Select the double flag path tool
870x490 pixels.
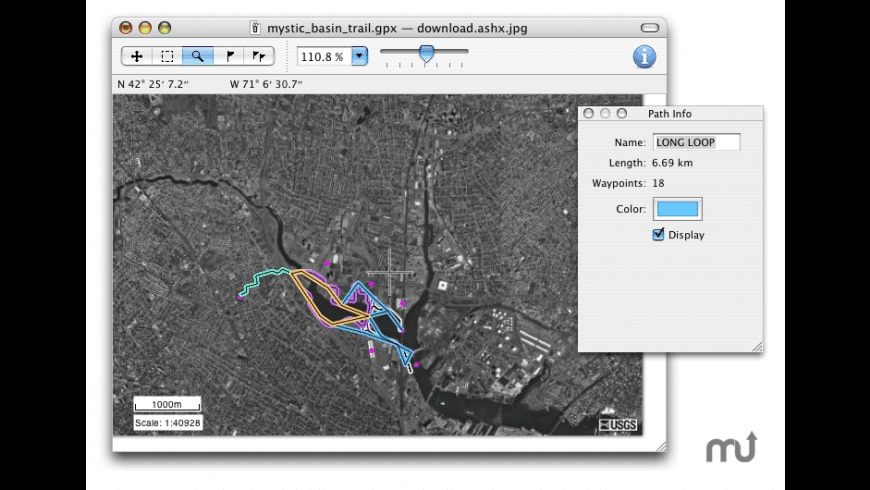[x=259, y=57]
